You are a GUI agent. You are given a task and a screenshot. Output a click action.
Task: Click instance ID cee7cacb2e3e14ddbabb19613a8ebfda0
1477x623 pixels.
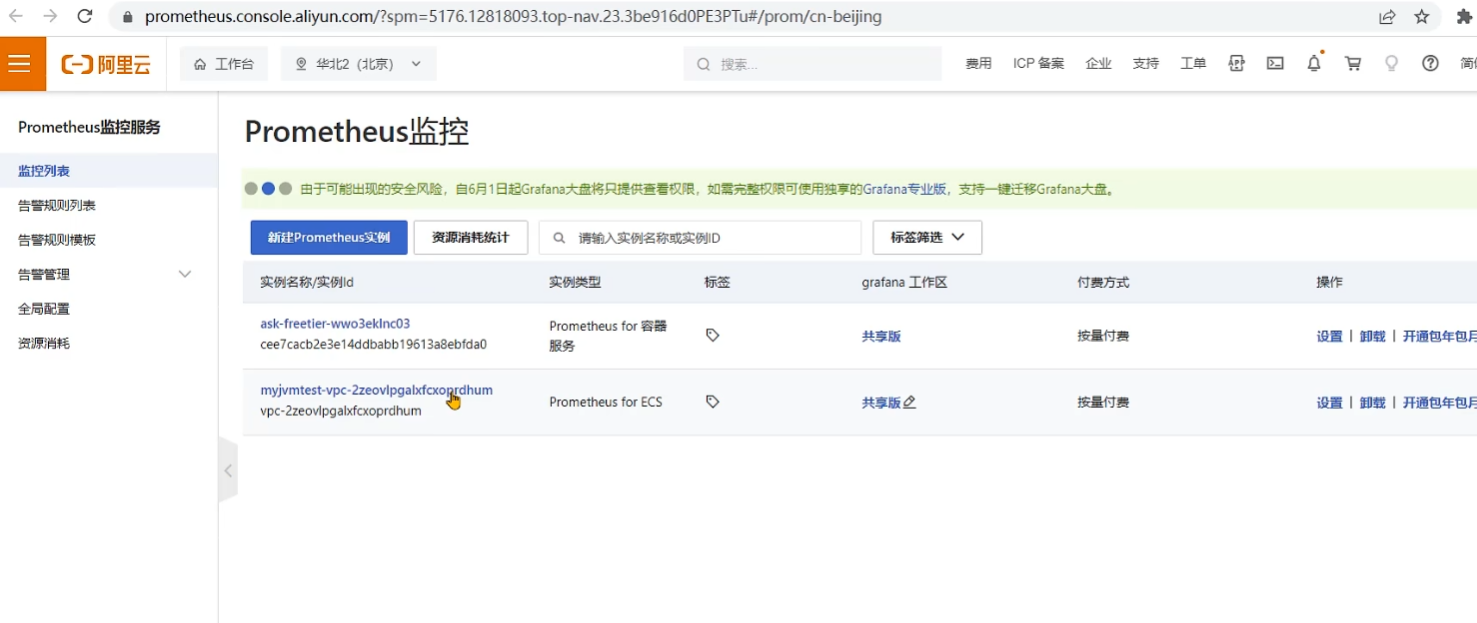(x=373, y=344)
